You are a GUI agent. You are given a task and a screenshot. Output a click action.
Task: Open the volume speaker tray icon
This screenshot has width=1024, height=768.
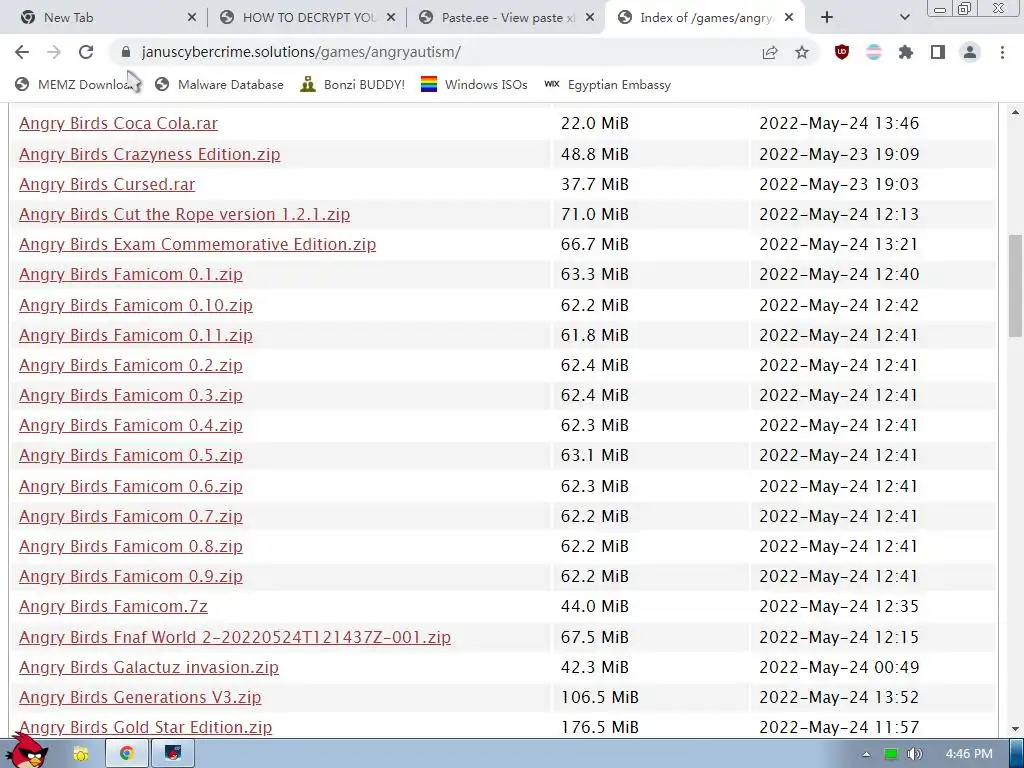point(914,754)
